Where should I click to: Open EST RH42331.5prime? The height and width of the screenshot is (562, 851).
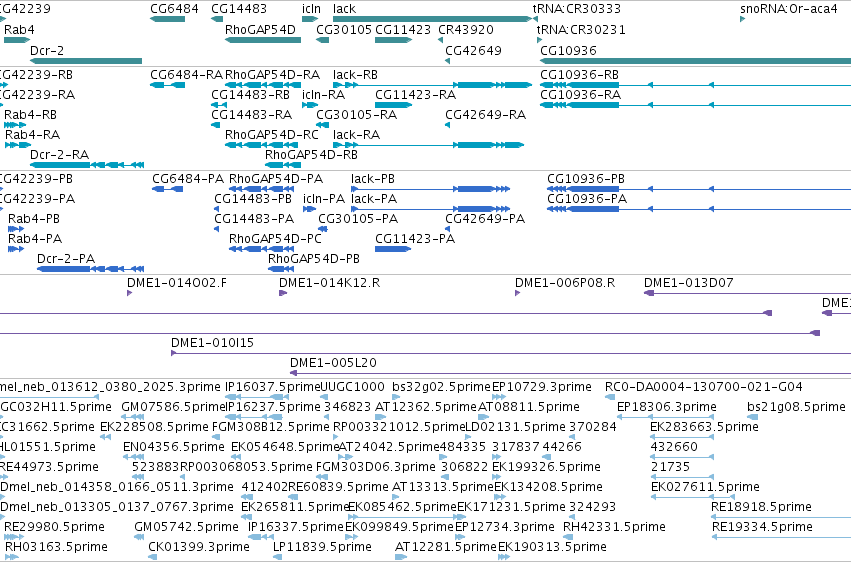pos(568,538)
